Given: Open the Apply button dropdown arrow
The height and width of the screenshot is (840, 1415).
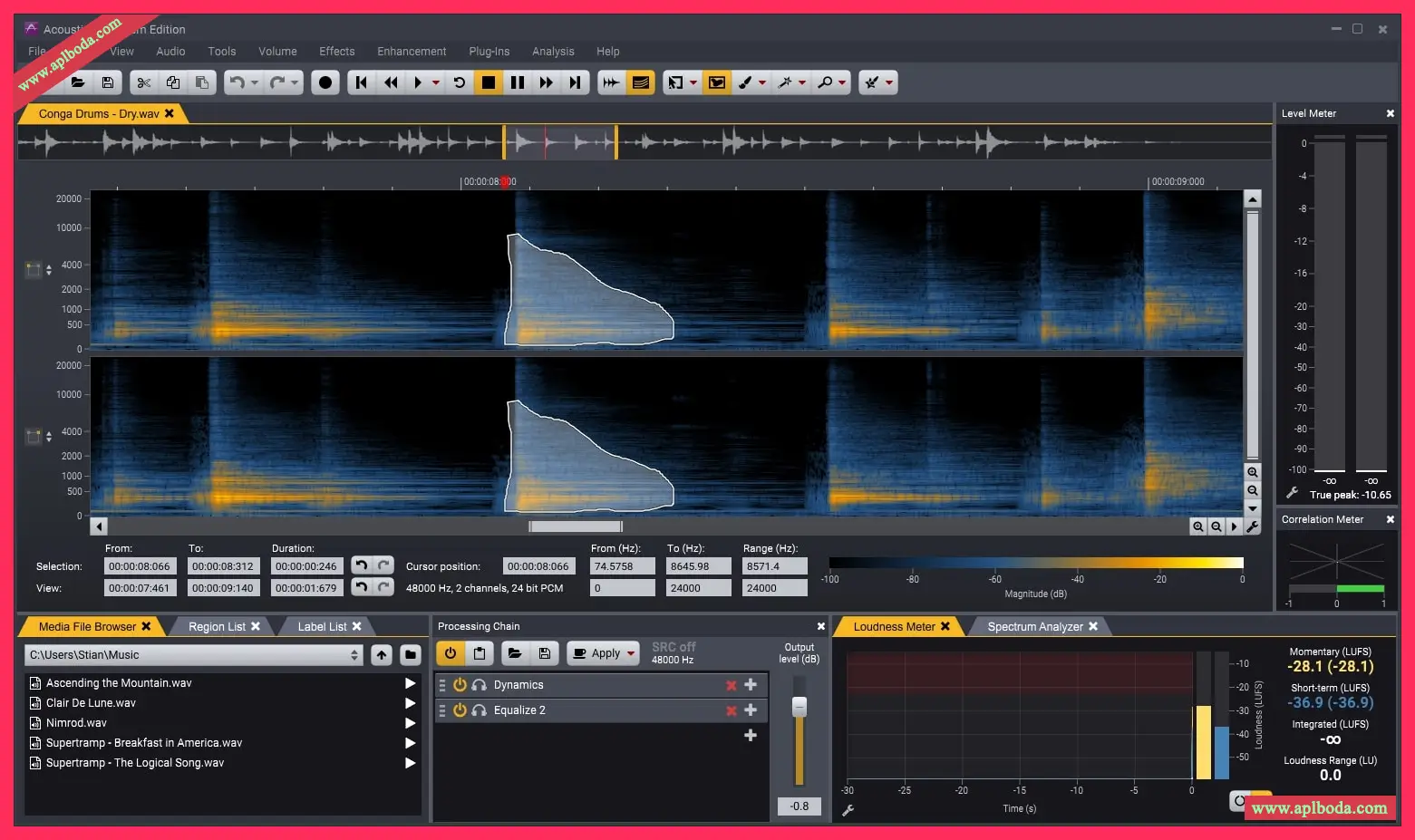Looking at the screenshot, I should 631,653.
